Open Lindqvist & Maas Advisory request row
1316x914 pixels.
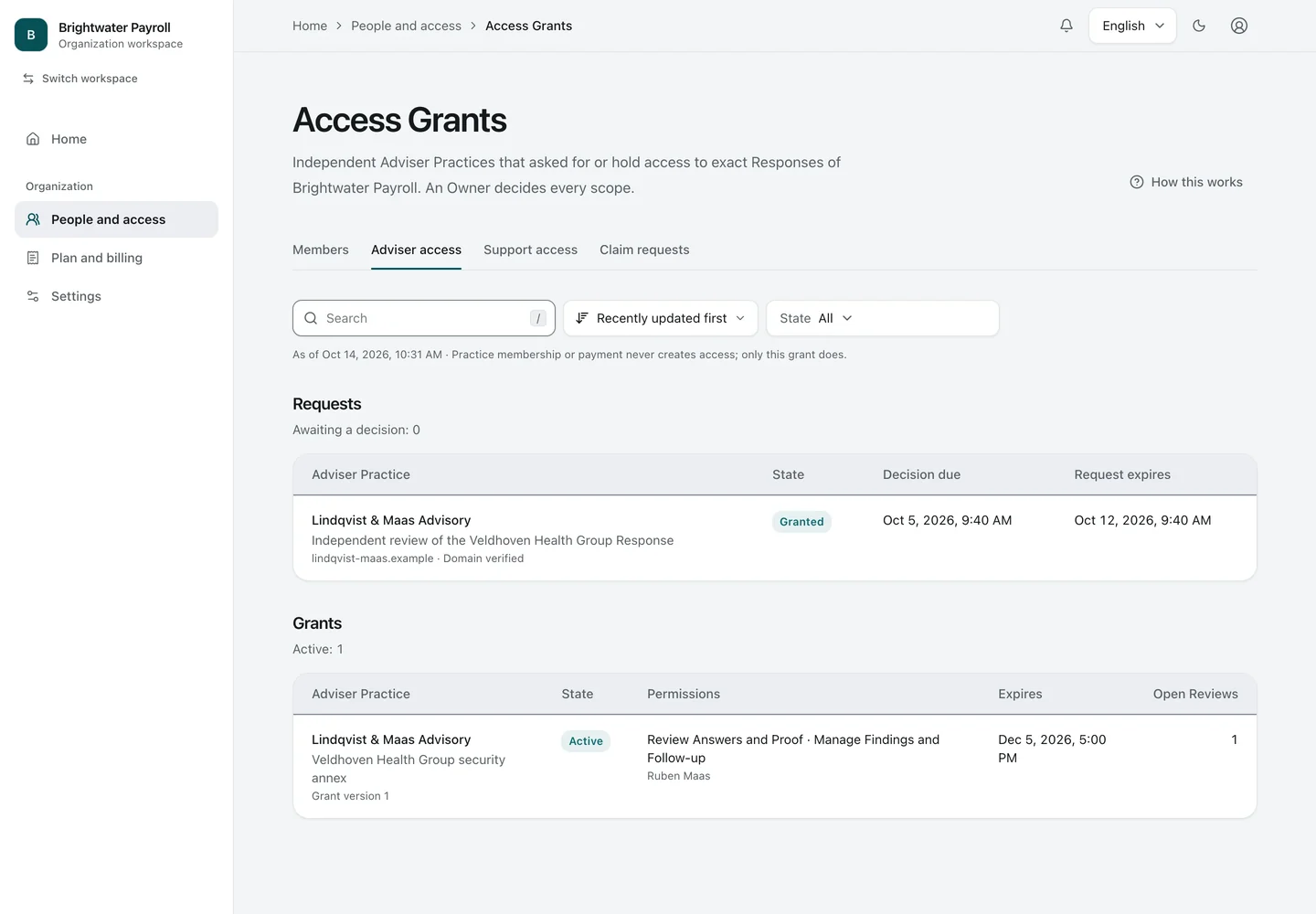(774, 538)
